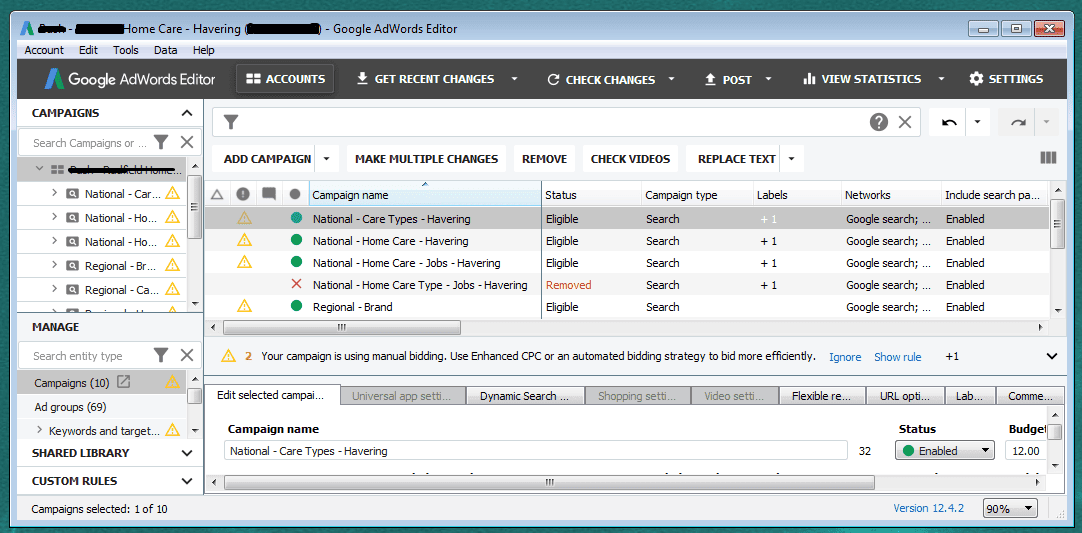The height and width of the screenshot is (533, 1082).
Task: Sort by Campaign name column header
Action: point(425,195)
